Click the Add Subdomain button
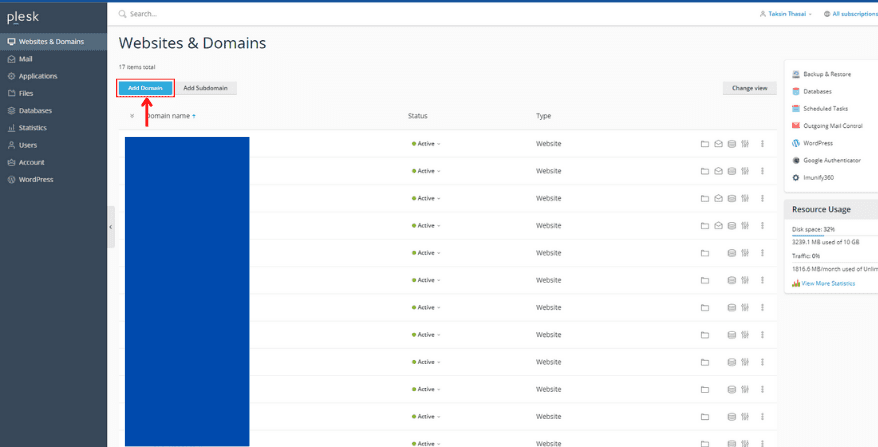The width and height of the screenshot is (878, 447). (206, 88)
